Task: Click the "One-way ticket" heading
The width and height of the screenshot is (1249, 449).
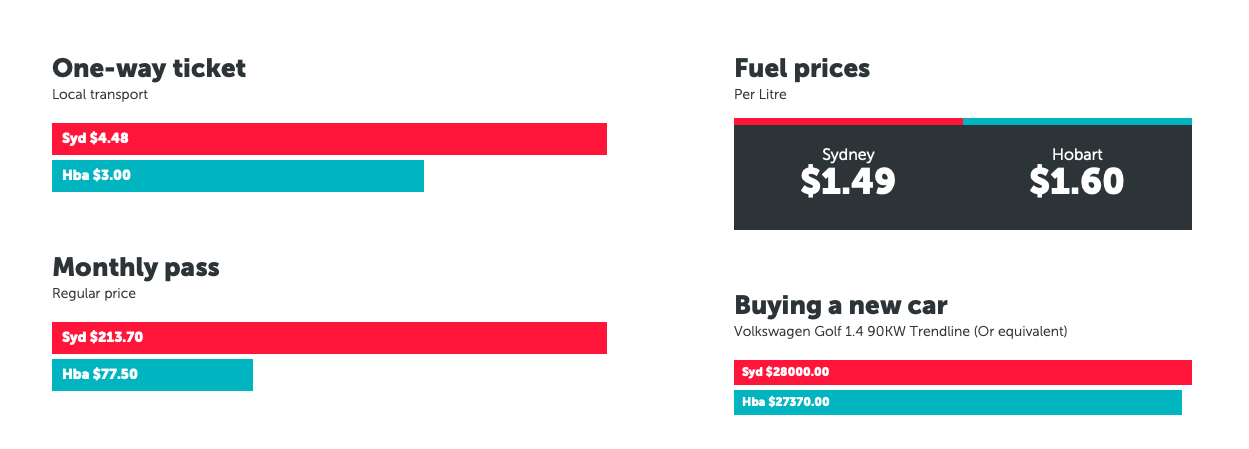Action: point(149,69)
